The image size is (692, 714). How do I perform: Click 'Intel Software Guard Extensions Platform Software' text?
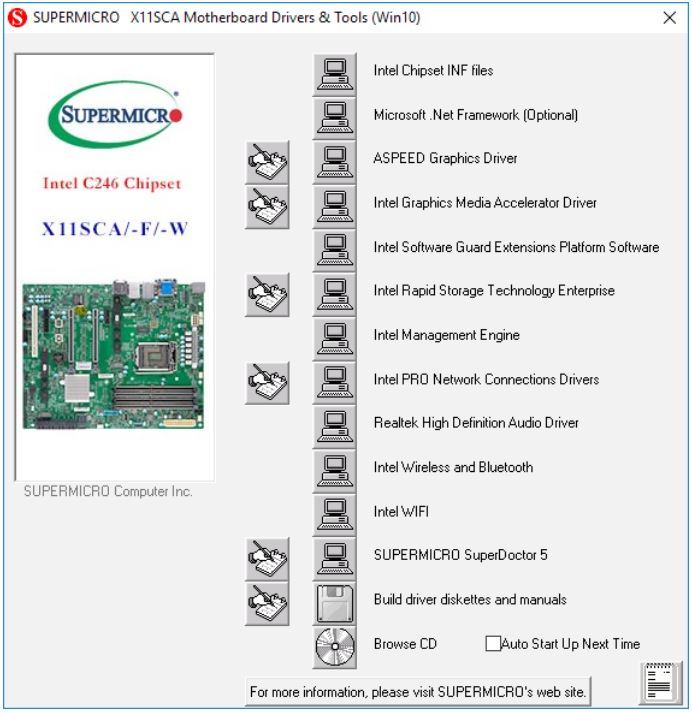516,247
